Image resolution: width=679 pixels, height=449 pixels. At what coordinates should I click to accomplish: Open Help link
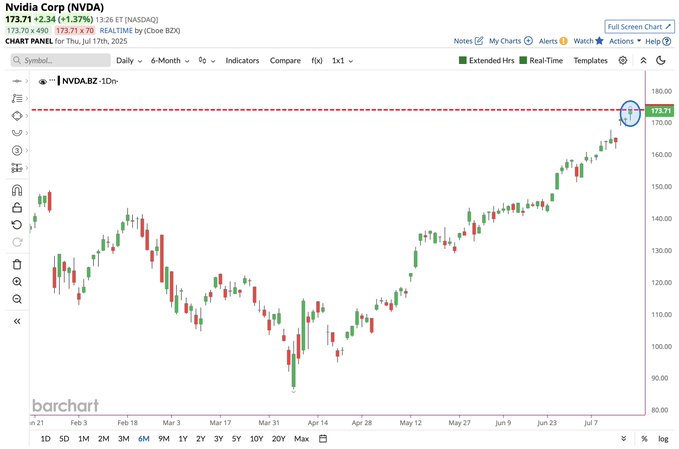658,41
